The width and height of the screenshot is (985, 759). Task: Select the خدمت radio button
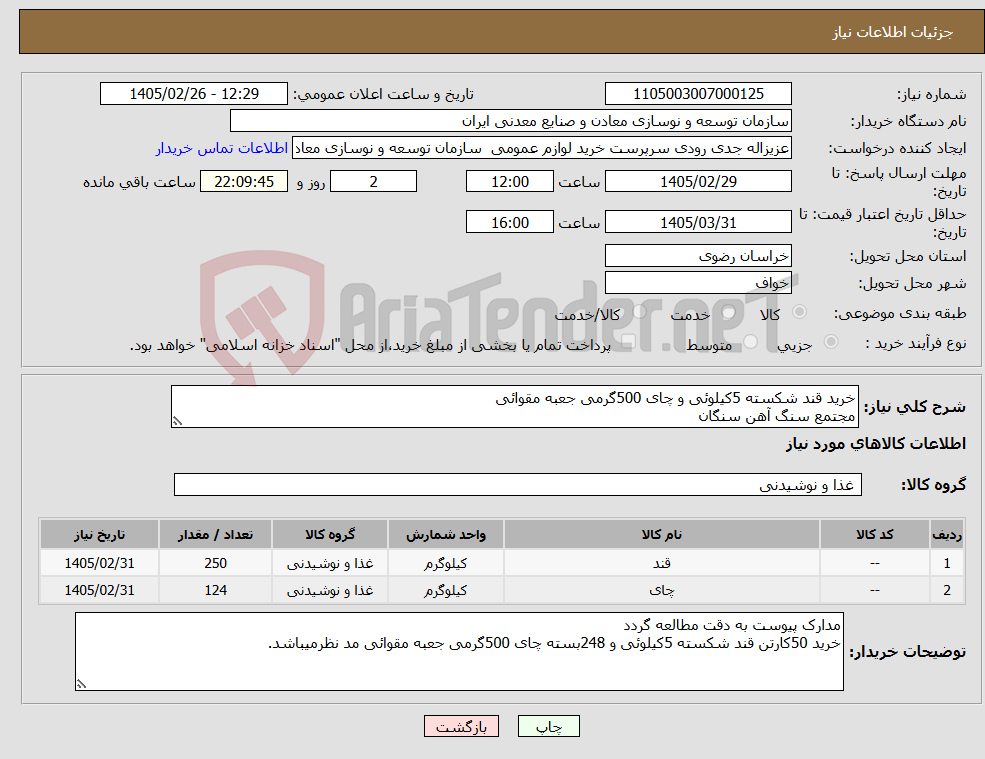pos(728,312)
